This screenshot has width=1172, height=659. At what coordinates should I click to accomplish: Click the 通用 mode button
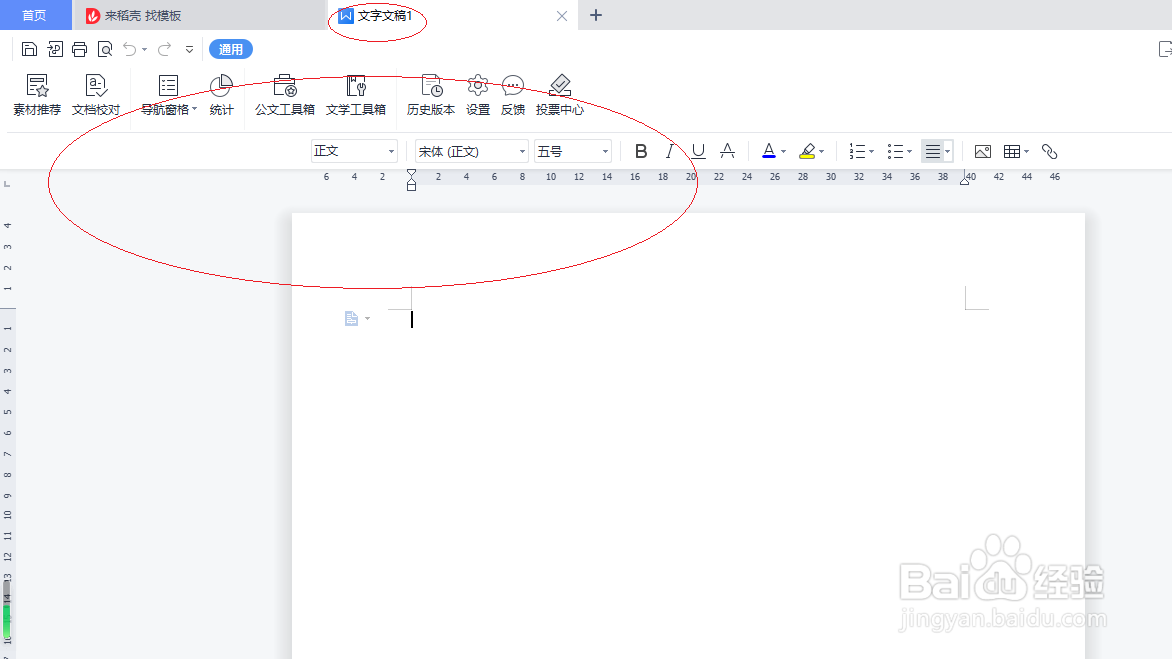click(231, 48)
